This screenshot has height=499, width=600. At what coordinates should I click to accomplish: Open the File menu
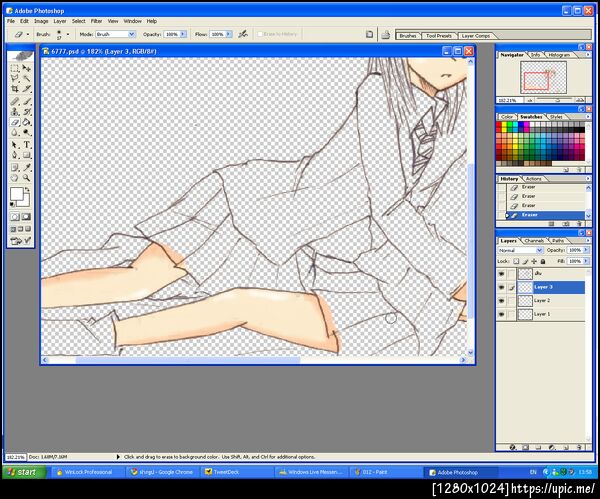(11, 21)
